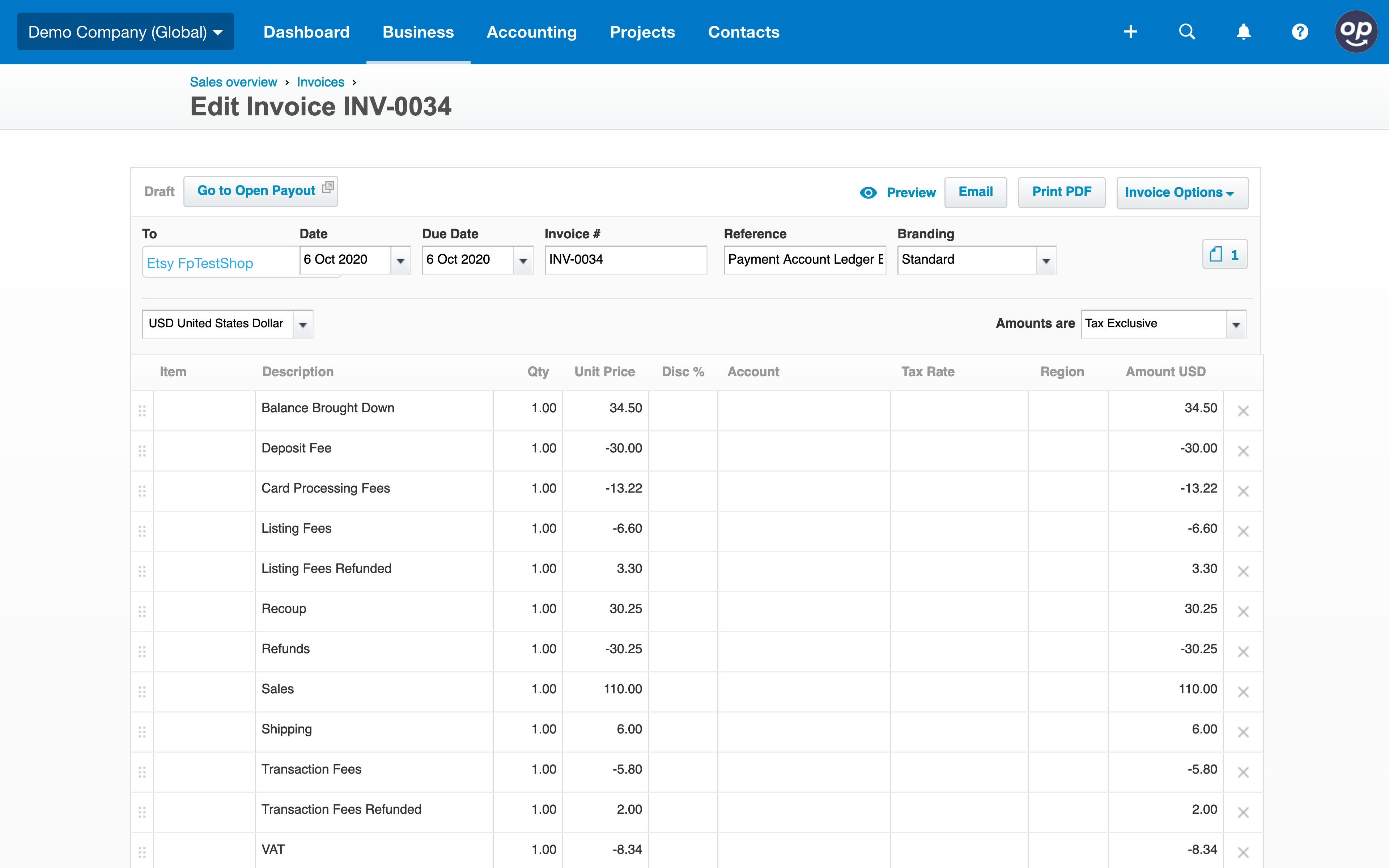The height and width of the screenshot is (868, 1389).
Task: Delete the Deposit Fee line
Action: (x=1243, y=451)
